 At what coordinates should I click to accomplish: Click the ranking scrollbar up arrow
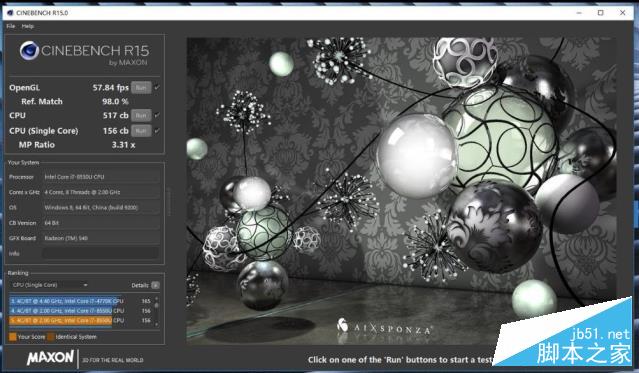pyautogui.click(x=156, y=299)
